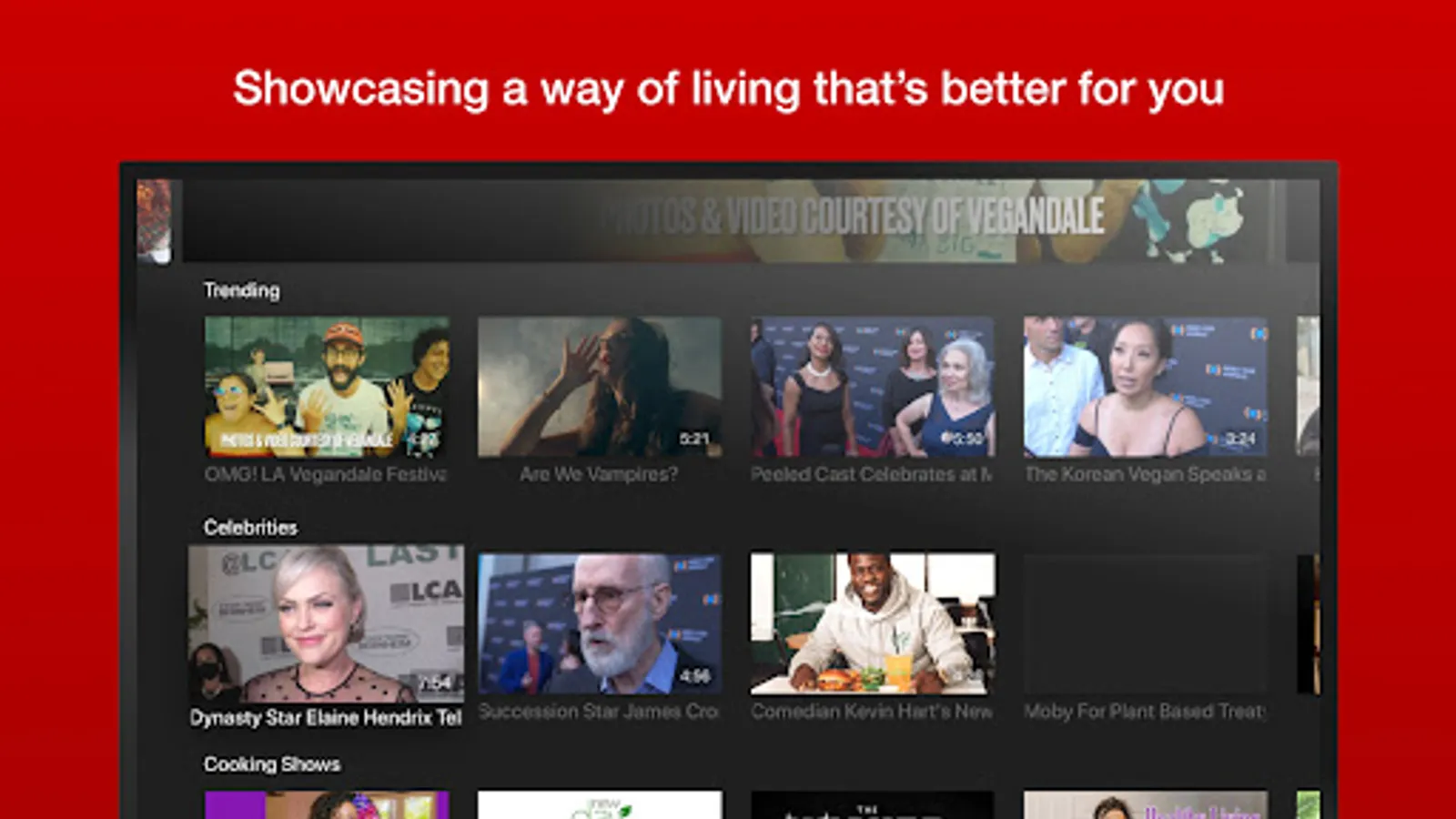This screenshot has height=819, width=1456.
Task: Click the 'Comedian Kevin Hart's New' title text
Action: (872, 712)
